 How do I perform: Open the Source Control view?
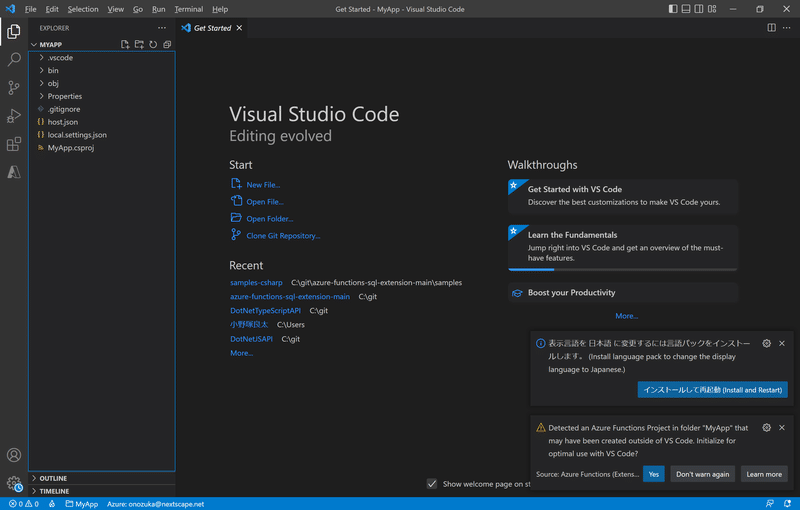[x=14, y=88]
